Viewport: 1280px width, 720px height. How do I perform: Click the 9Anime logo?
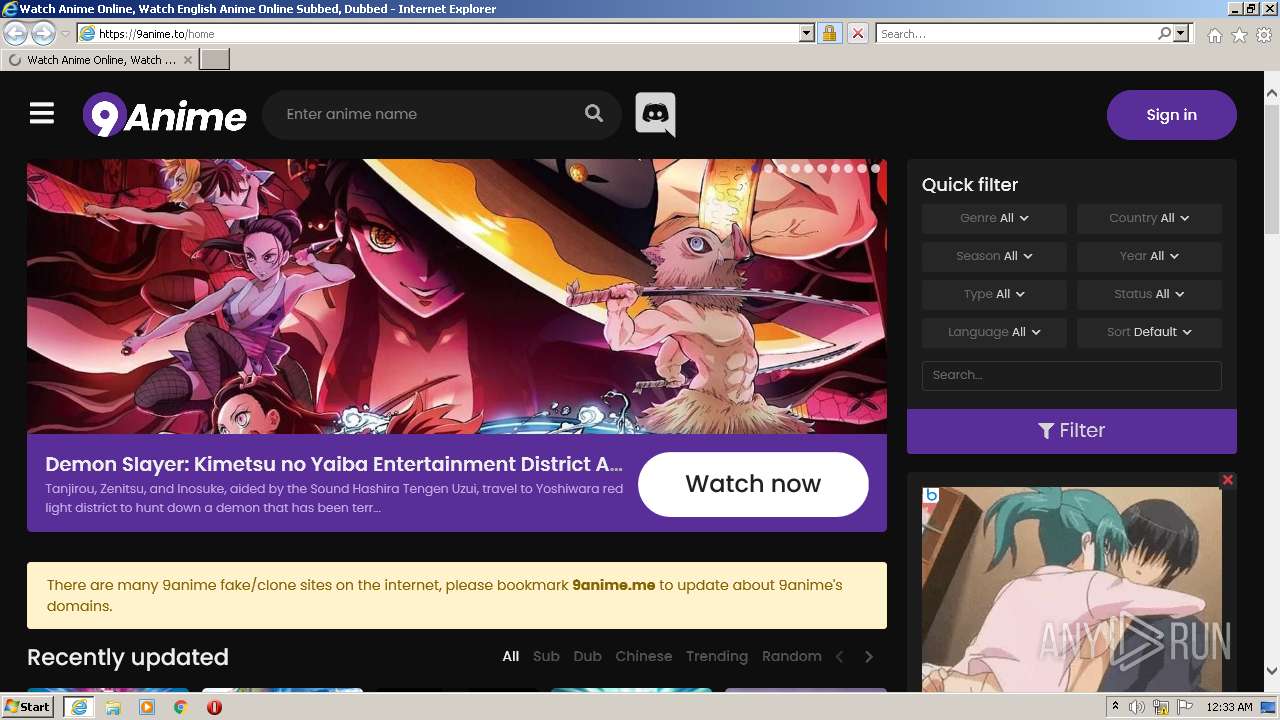tap(164, 115)
